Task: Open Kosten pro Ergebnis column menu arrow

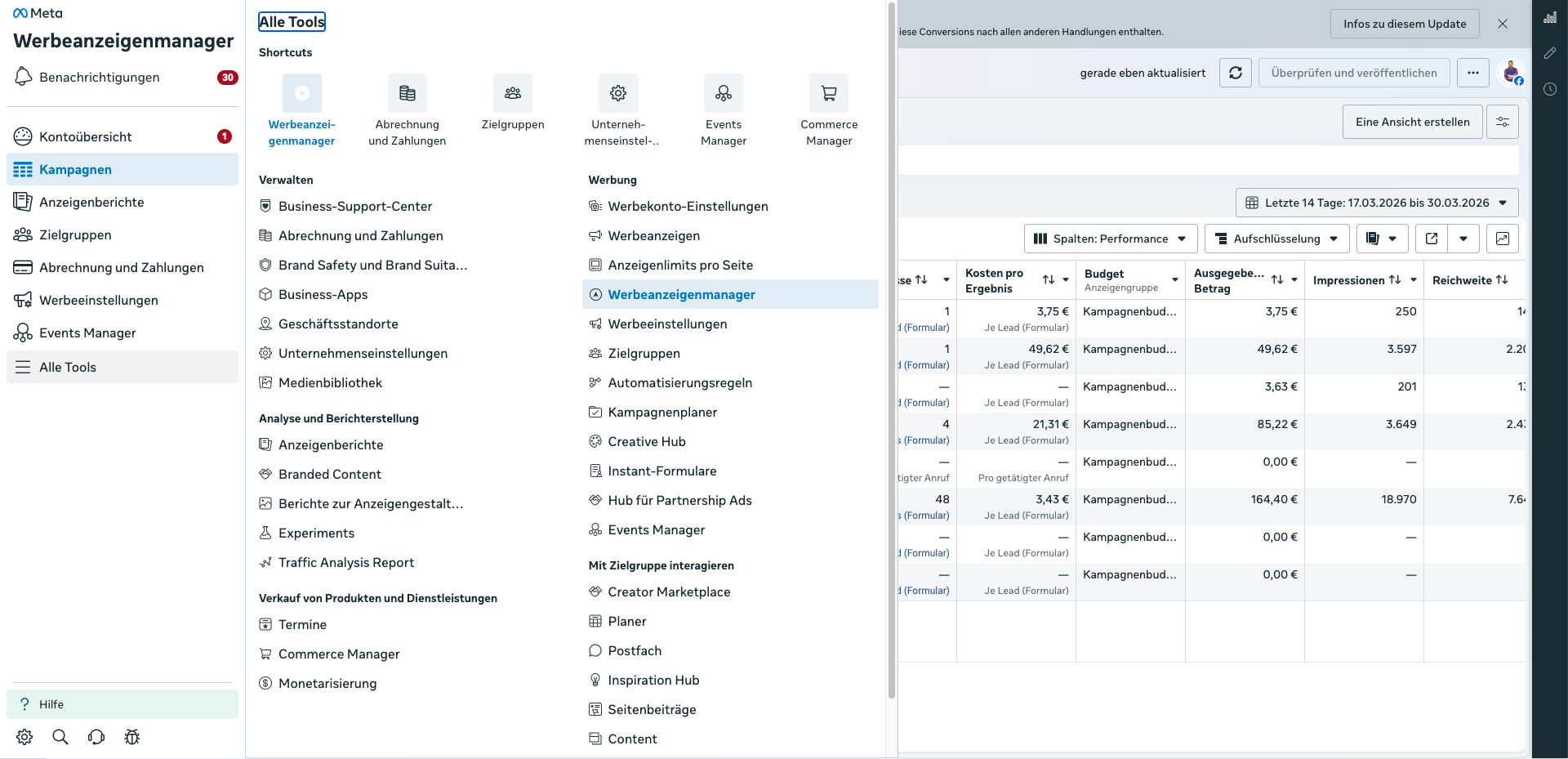Action: (1066, 280)
